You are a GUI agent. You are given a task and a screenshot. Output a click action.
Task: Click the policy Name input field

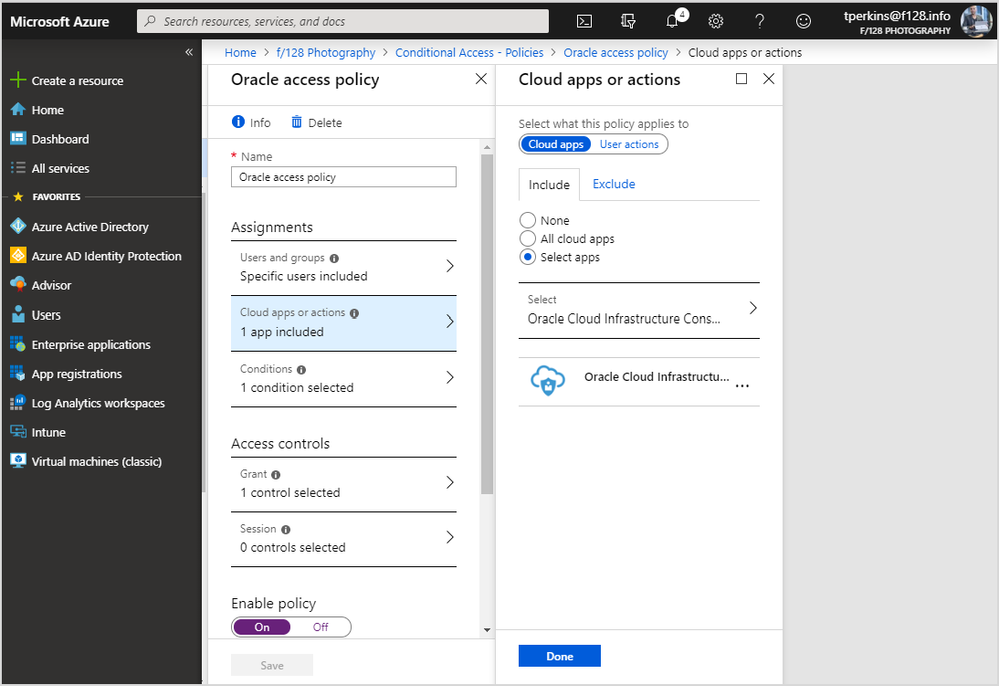(343, 177)
